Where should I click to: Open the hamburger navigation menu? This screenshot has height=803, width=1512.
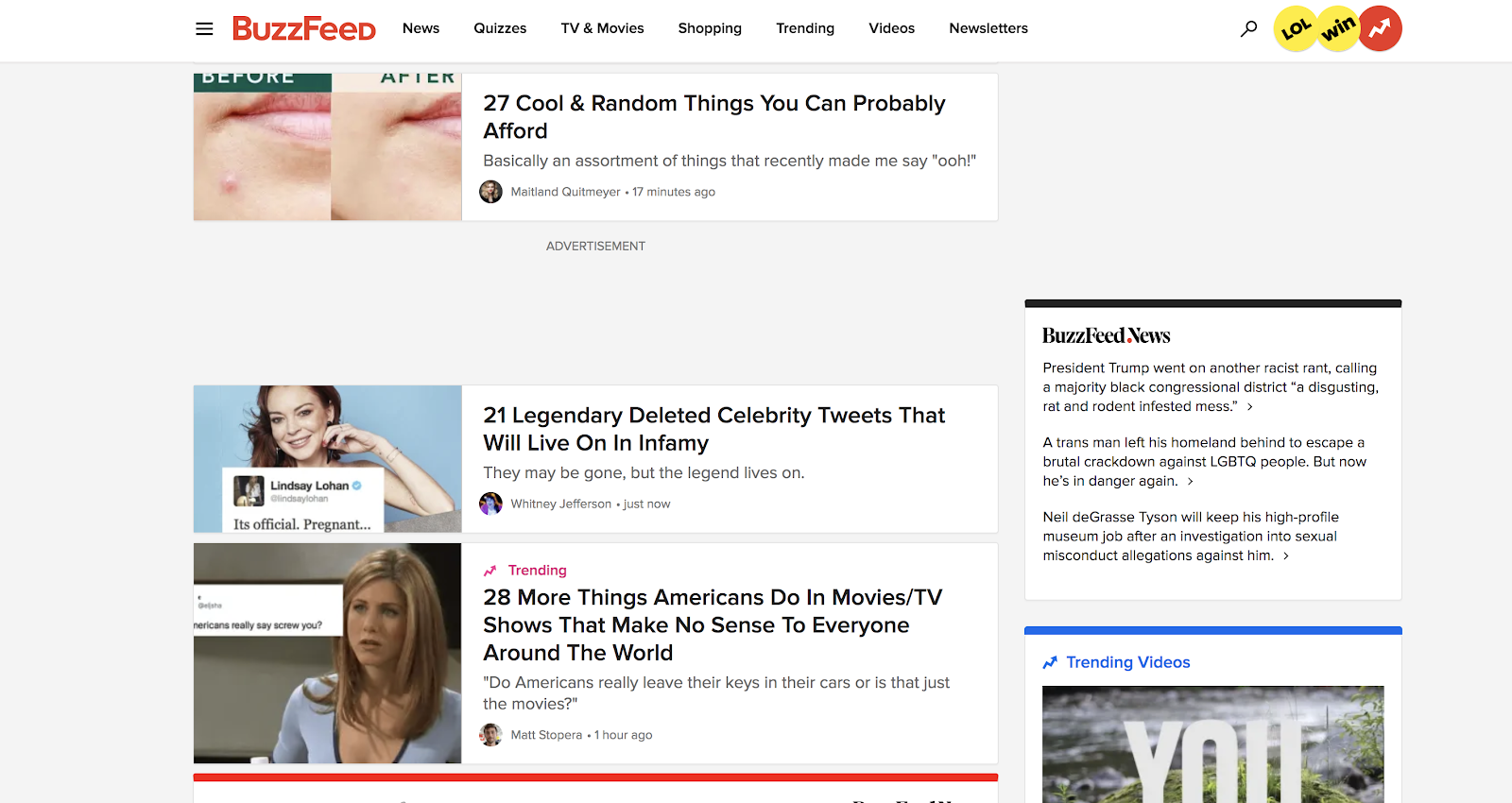click(204, 28)
